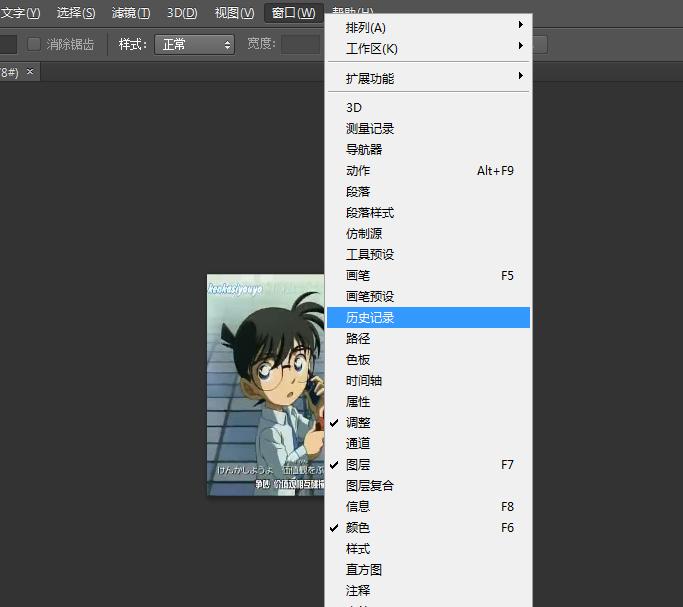Expand the 工作区(K) submenu

click(429, 48)
